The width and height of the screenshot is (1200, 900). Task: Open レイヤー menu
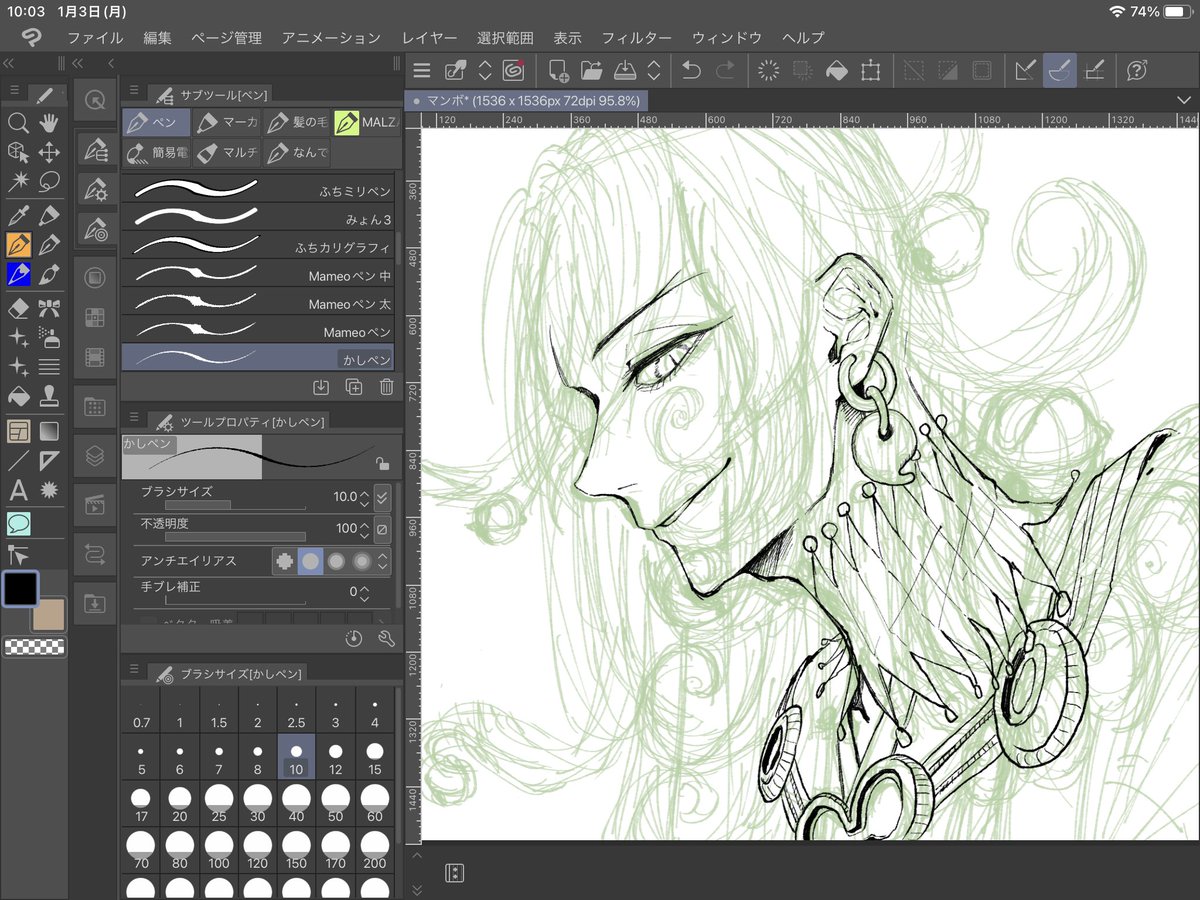pyautogui.click(x=429, y=38)
